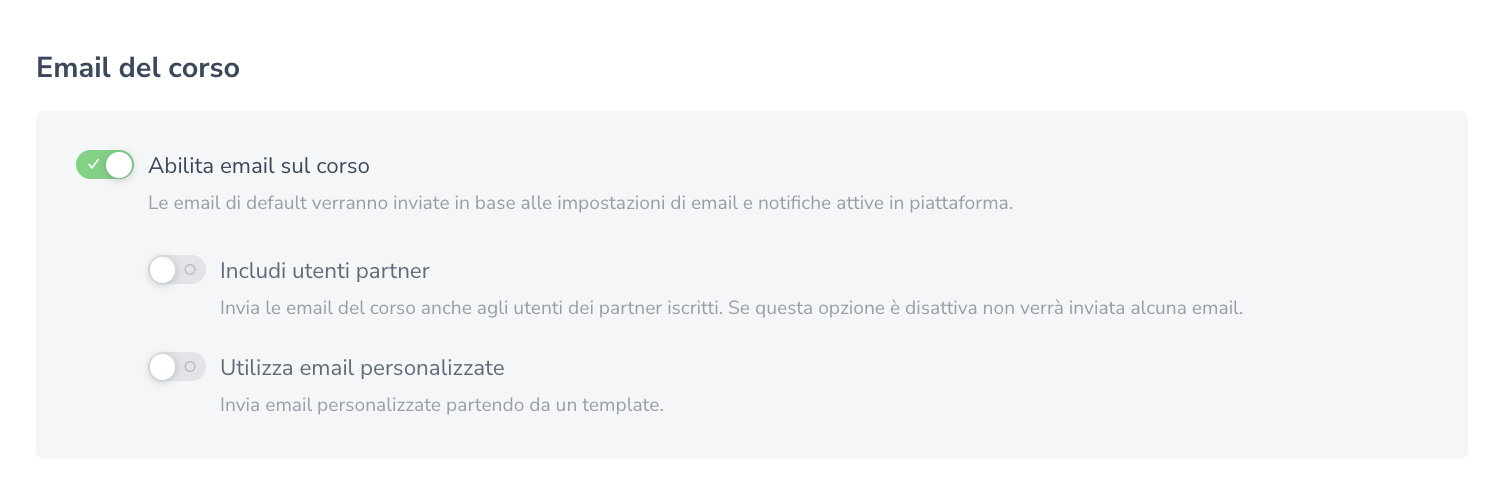1506x500 pixels.
Task: Click the checkmark icon in the green toggle
Action: [x=93, y=165]
